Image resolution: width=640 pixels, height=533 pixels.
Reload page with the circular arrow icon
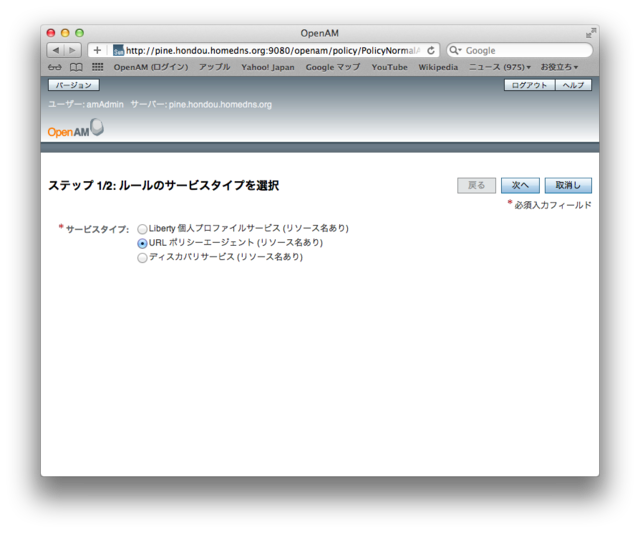pos(431,50)
